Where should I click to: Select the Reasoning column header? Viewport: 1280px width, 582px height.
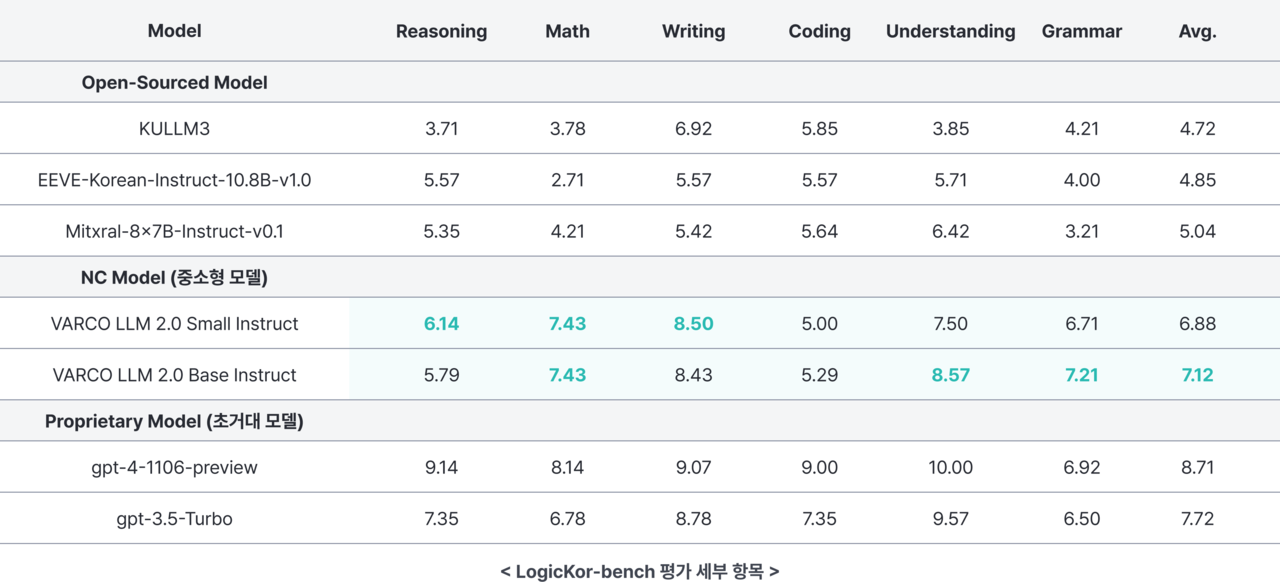point(441,31)
